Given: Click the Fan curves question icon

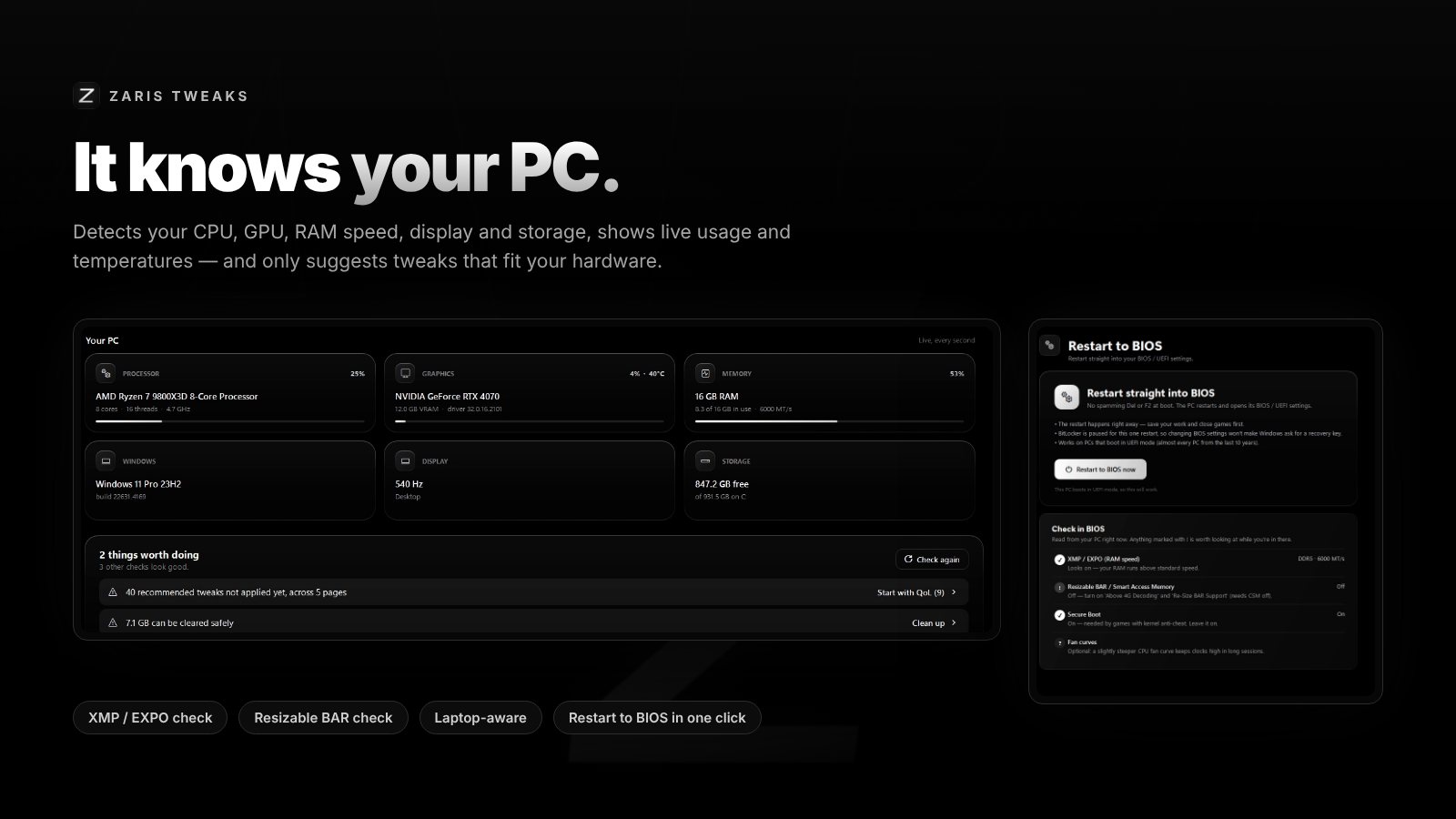Looking at the screenshot, I should point(1059,643).
